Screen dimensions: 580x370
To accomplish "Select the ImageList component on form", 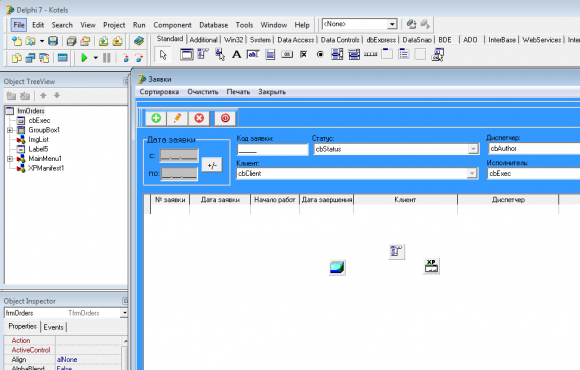I will click(x=337, y=267).
